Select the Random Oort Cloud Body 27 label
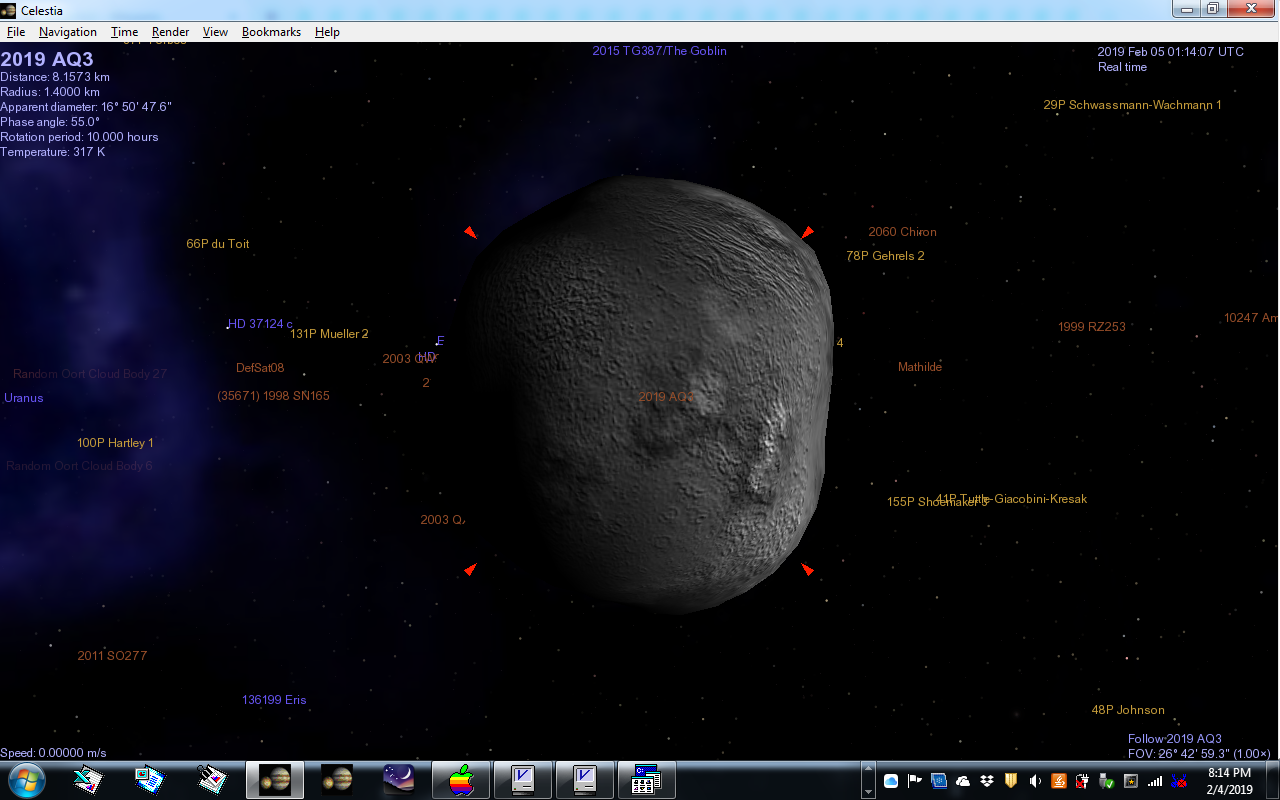 click(x=90, y=374)
